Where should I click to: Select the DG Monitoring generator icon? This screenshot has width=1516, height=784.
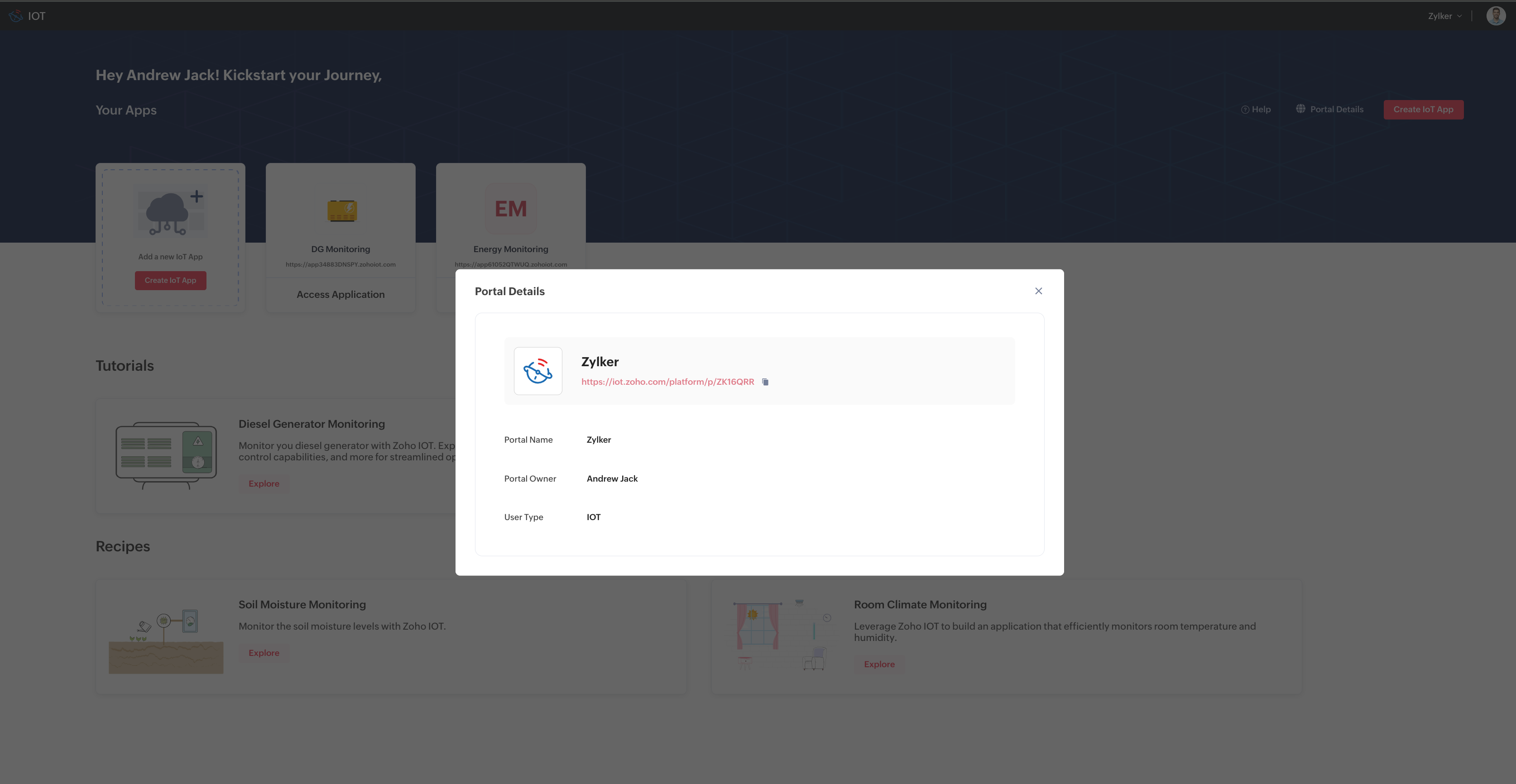342,210
